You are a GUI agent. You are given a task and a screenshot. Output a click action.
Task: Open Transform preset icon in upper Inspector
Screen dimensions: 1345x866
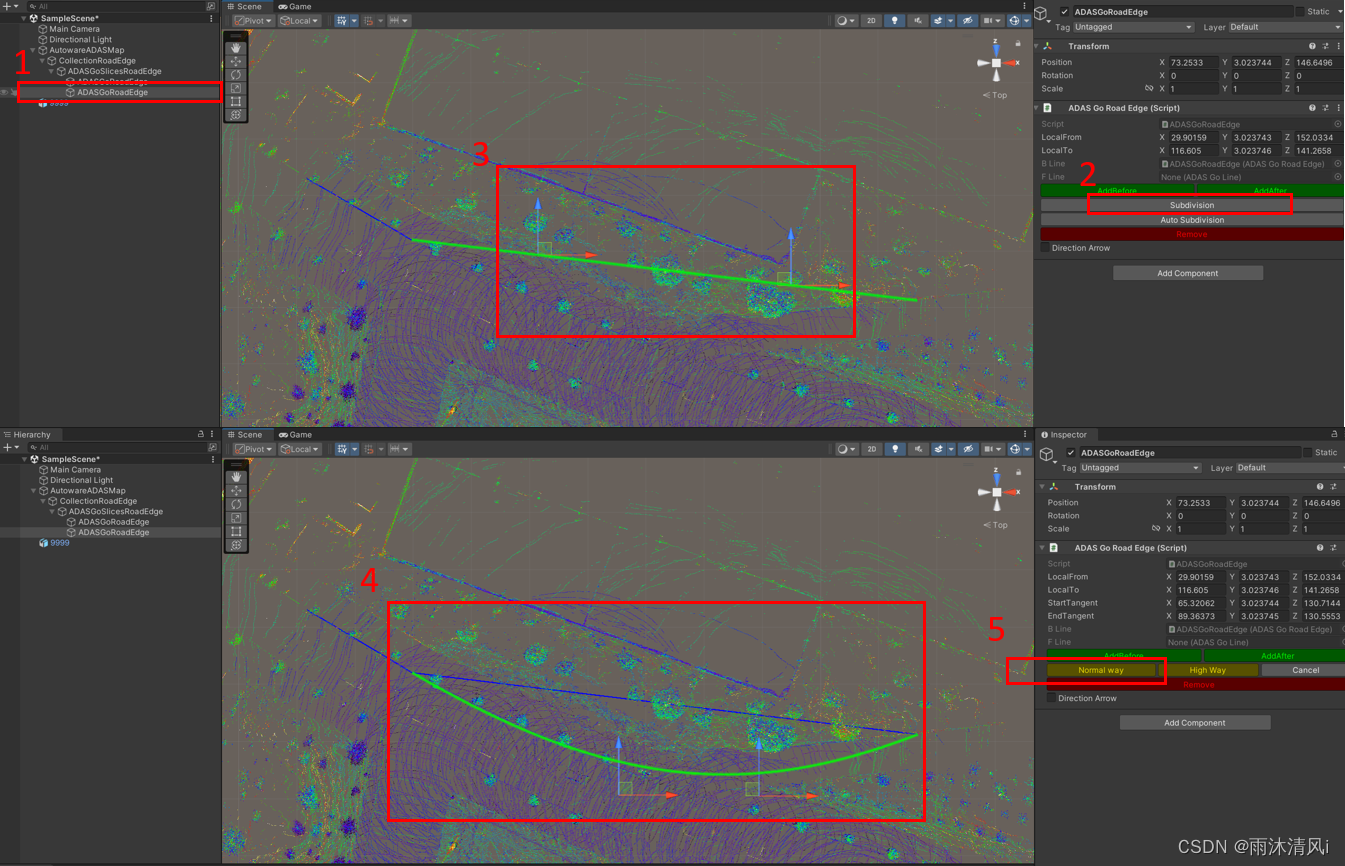point(1325,46)
